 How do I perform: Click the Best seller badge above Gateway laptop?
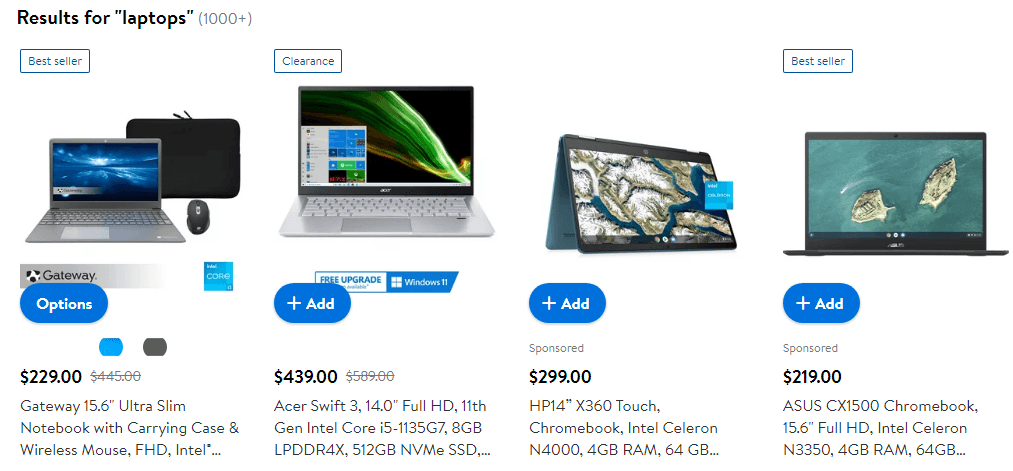click(x=55, y=61)
